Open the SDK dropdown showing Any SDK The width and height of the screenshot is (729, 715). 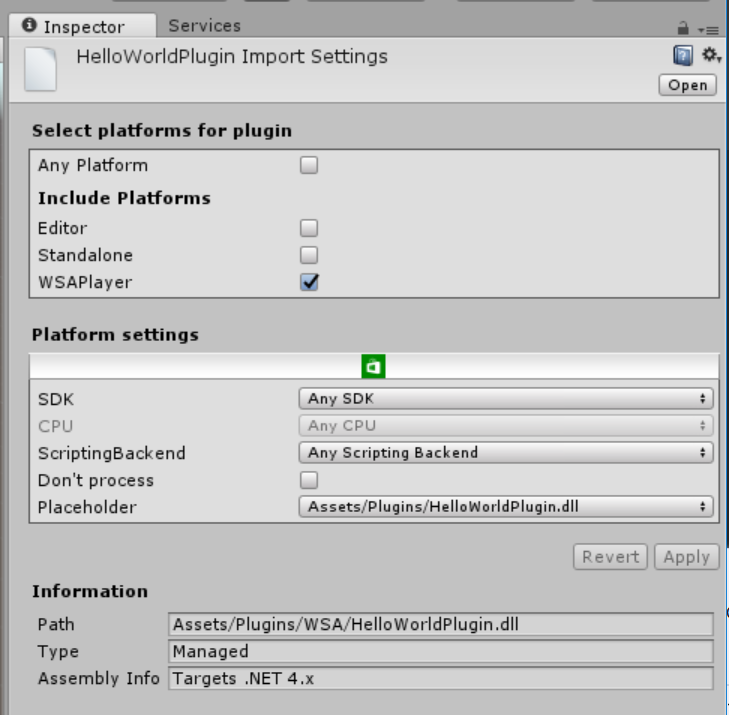tap(506, 399)
